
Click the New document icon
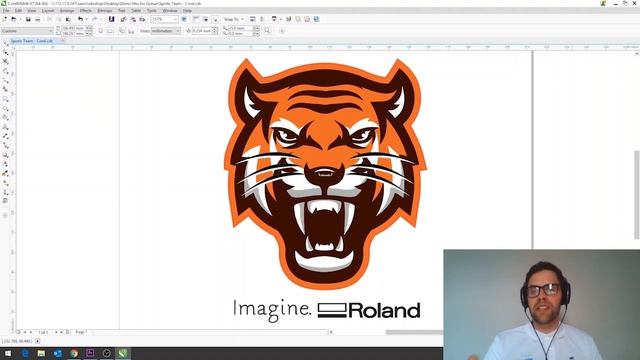4,19
